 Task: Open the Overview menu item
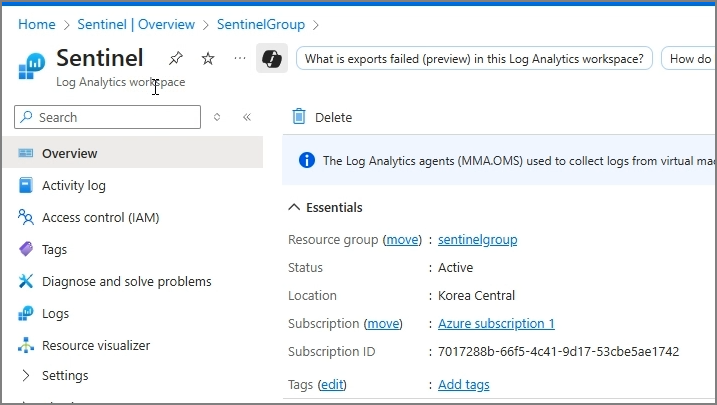(133, 153)
